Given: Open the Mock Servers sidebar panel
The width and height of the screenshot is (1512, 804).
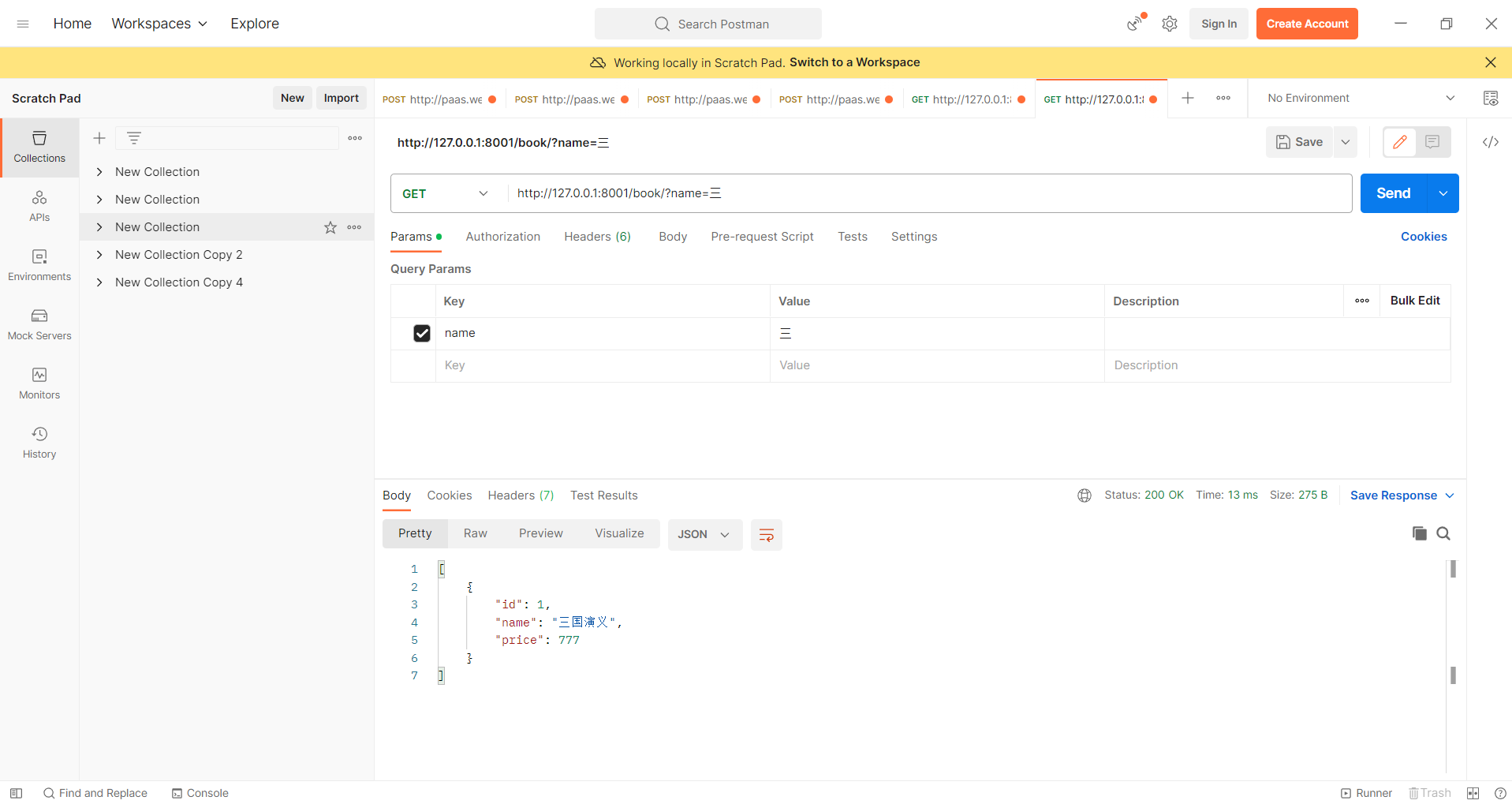Looking at the screenshot, I should [39, 324].
